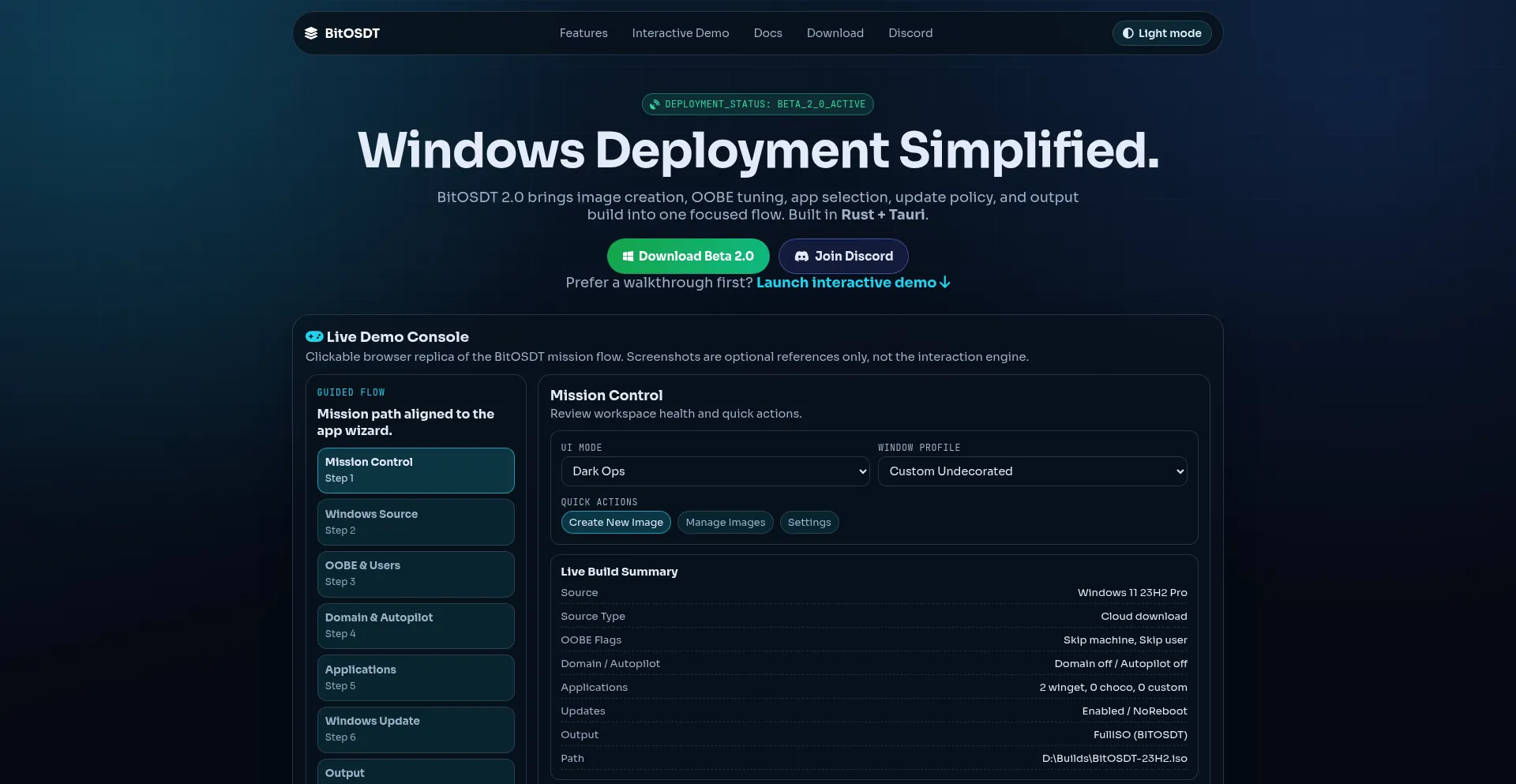The image size is (1516, 784).
Task: Select the Windows Update Step 6 tab
Action: click(x=416, y=730)
